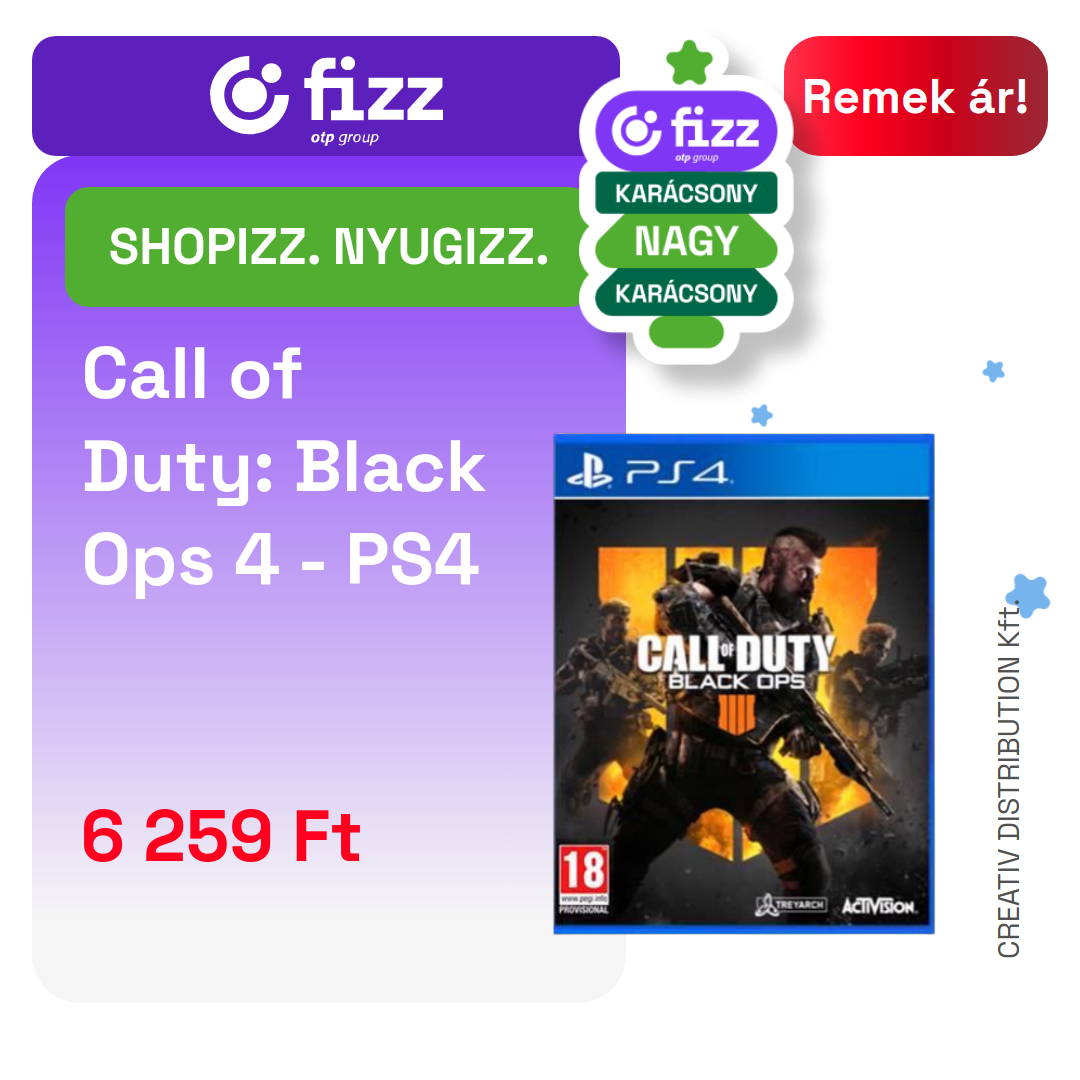Click the PEGI 18 rating icon

(x=583, y=880)
